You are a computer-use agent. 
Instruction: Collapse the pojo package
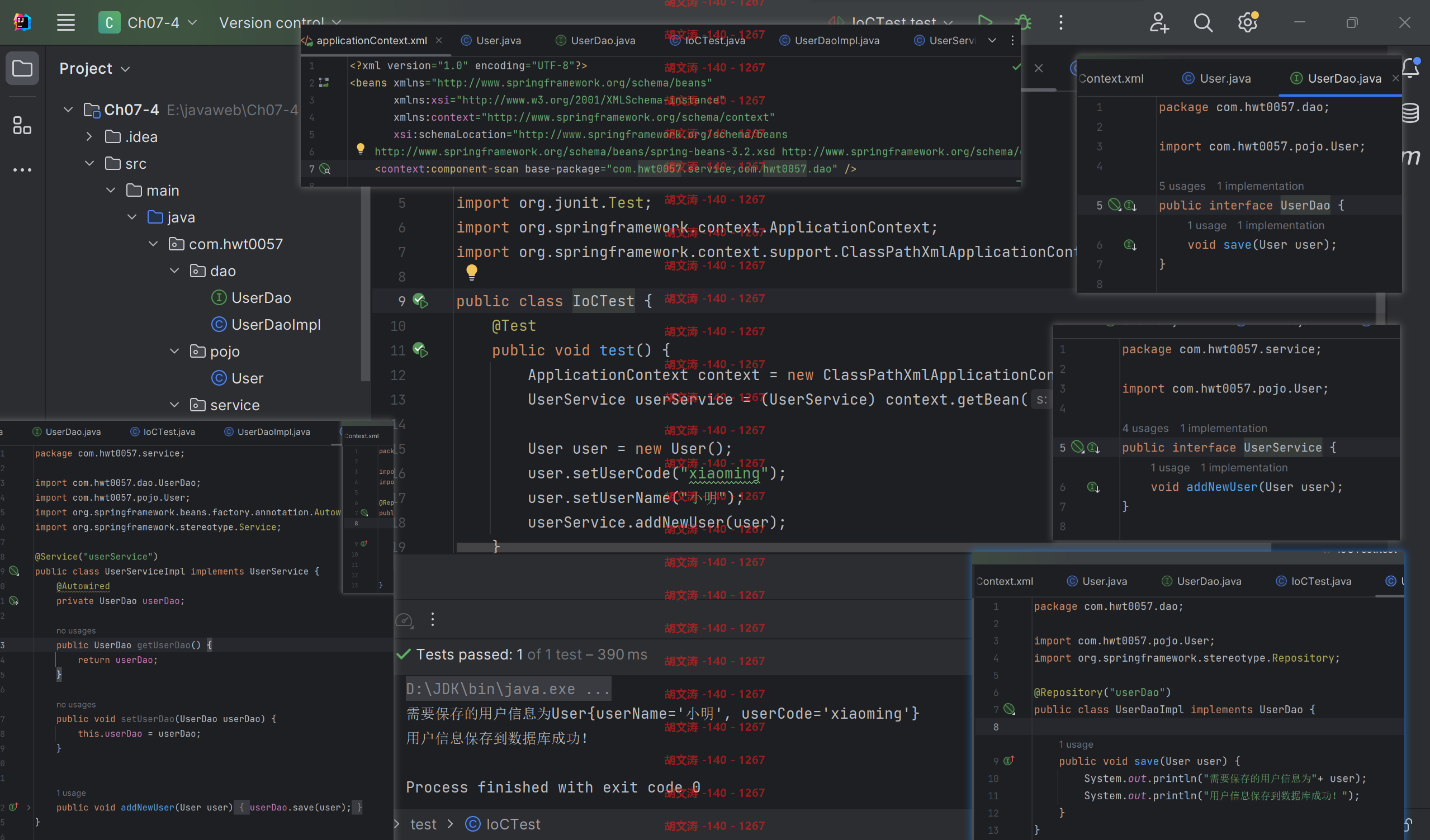point(175,351)
